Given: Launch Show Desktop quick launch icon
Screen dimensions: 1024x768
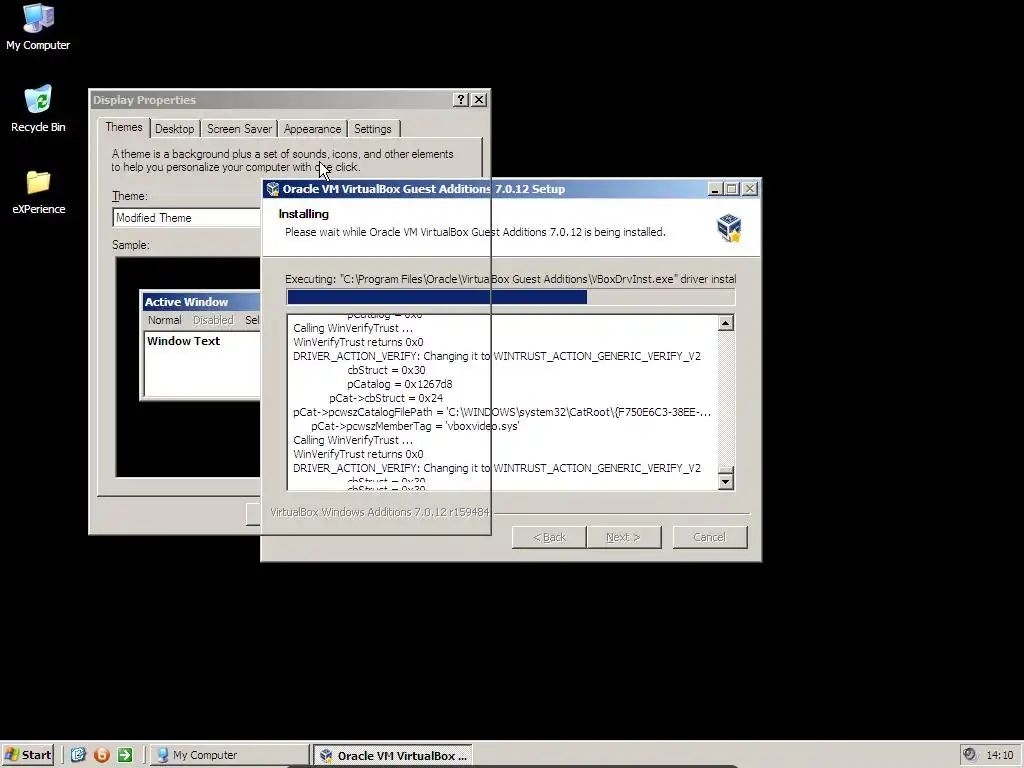Looking at the screenshot, I should coord(78,755).
